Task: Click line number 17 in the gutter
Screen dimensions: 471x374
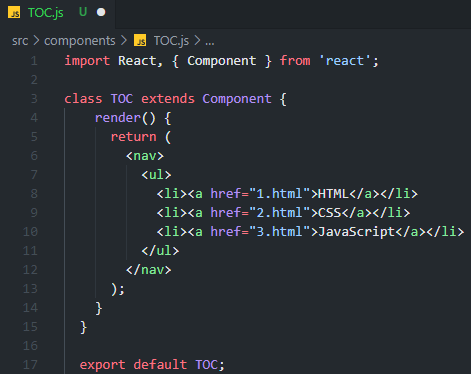Action: [30, 365]
